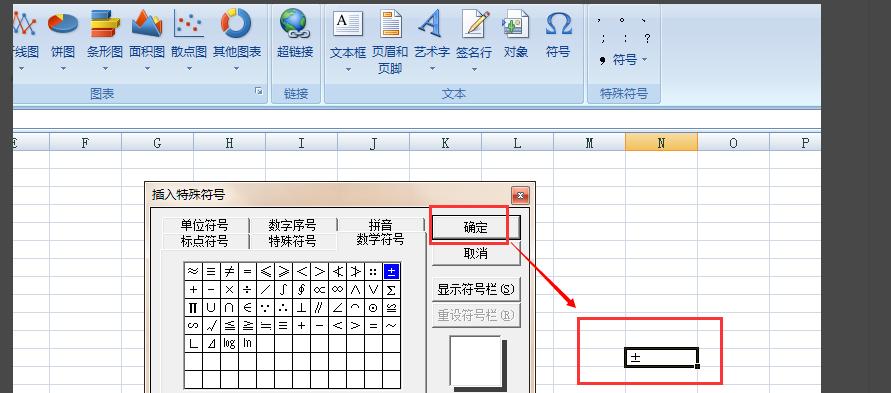Image resolution: width=891 pixels, height=393 pixels.
Task: Click the 显示符号栏(S) button
Action: click(476, 290)
